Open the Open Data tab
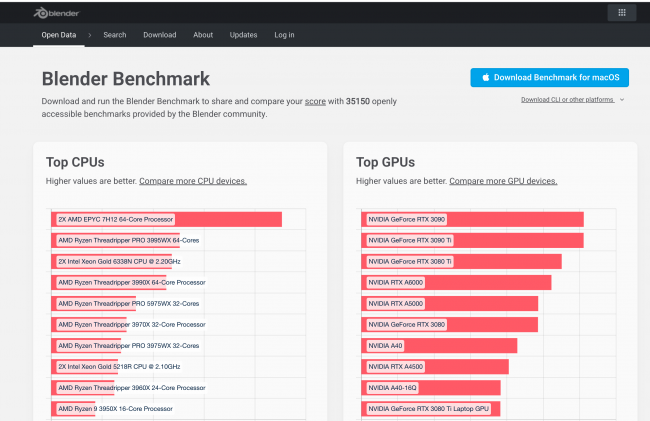Viewport: 650px width, 421px height. pyautogui.click(x=59, y=35)
